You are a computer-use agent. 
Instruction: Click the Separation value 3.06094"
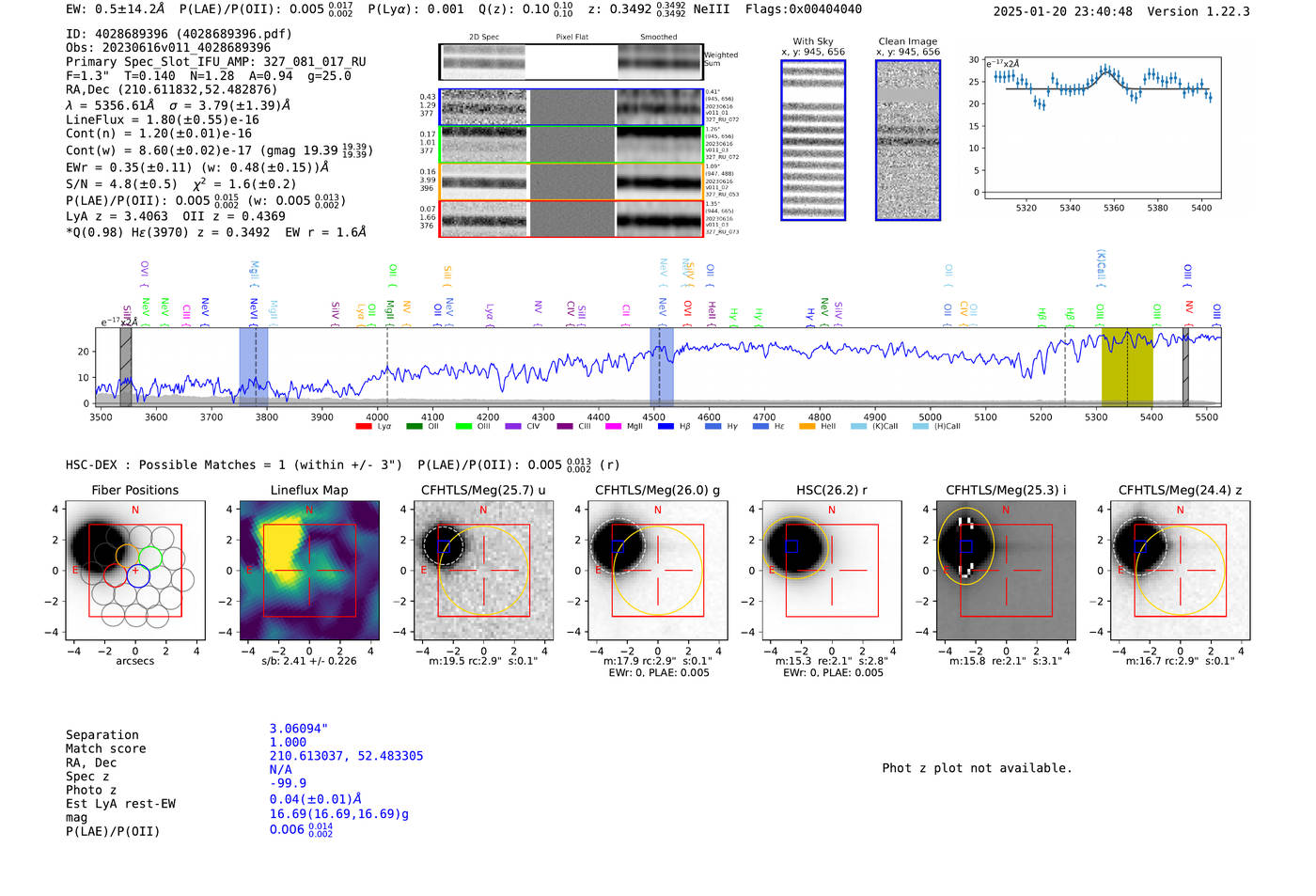[299, 729]
